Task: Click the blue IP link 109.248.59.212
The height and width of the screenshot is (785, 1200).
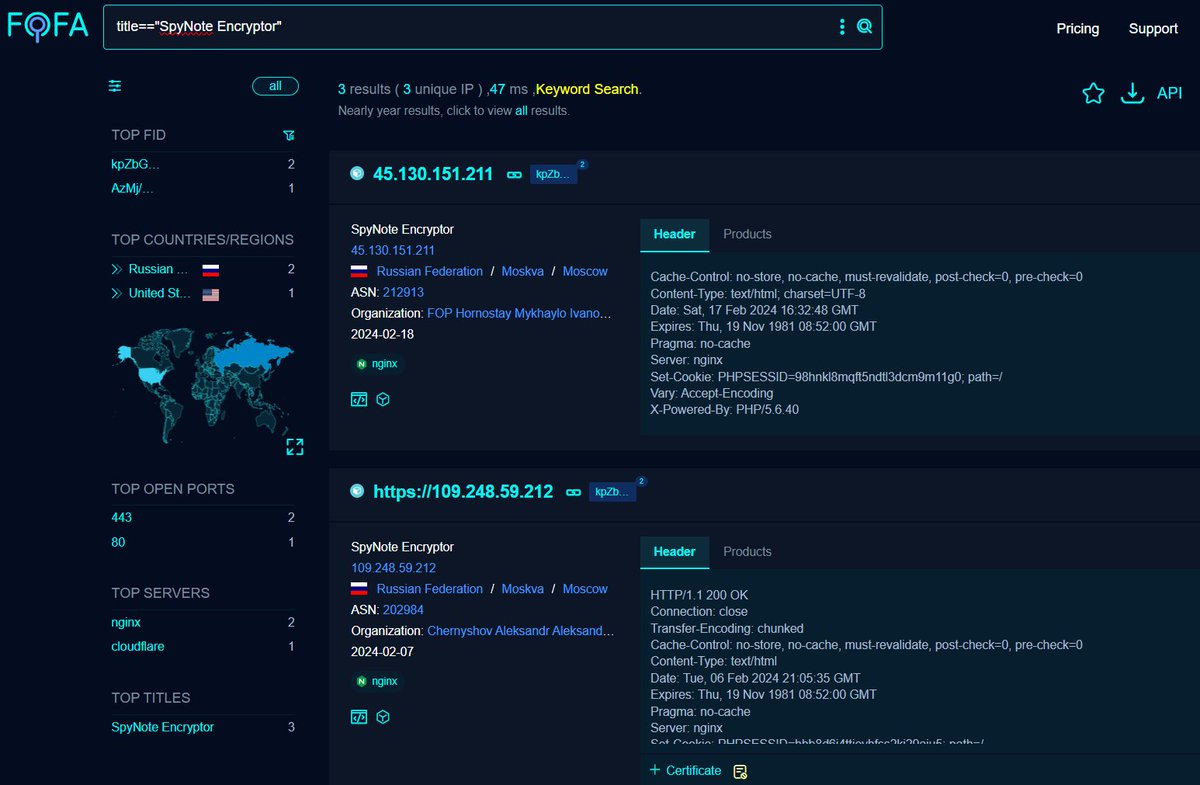Action: click(393, 568)
